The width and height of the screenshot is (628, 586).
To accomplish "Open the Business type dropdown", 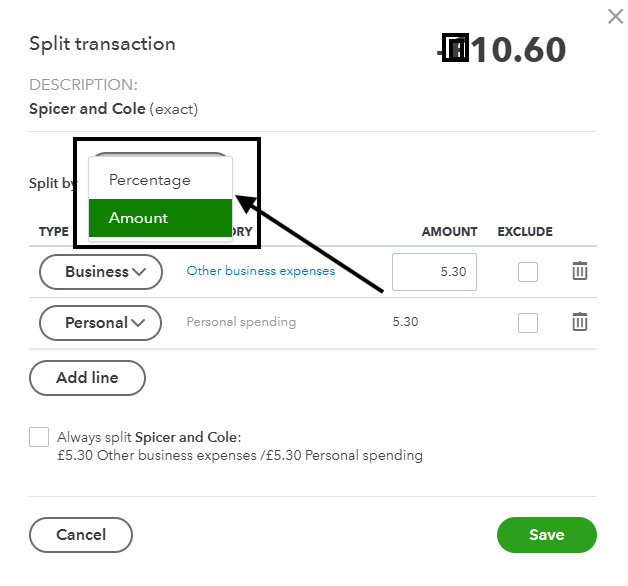I will 100,272.
